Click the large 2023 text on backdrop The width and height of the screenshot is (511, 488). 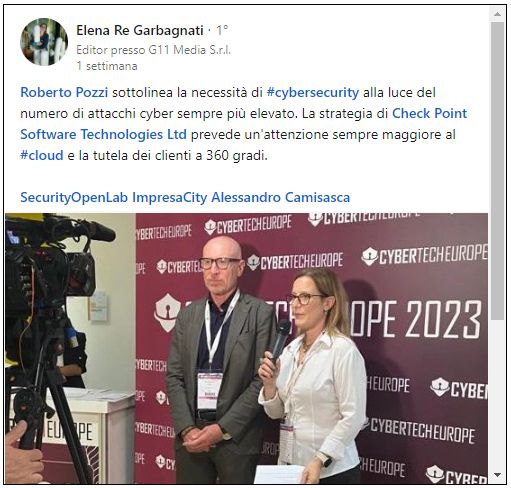pos(444,319)
